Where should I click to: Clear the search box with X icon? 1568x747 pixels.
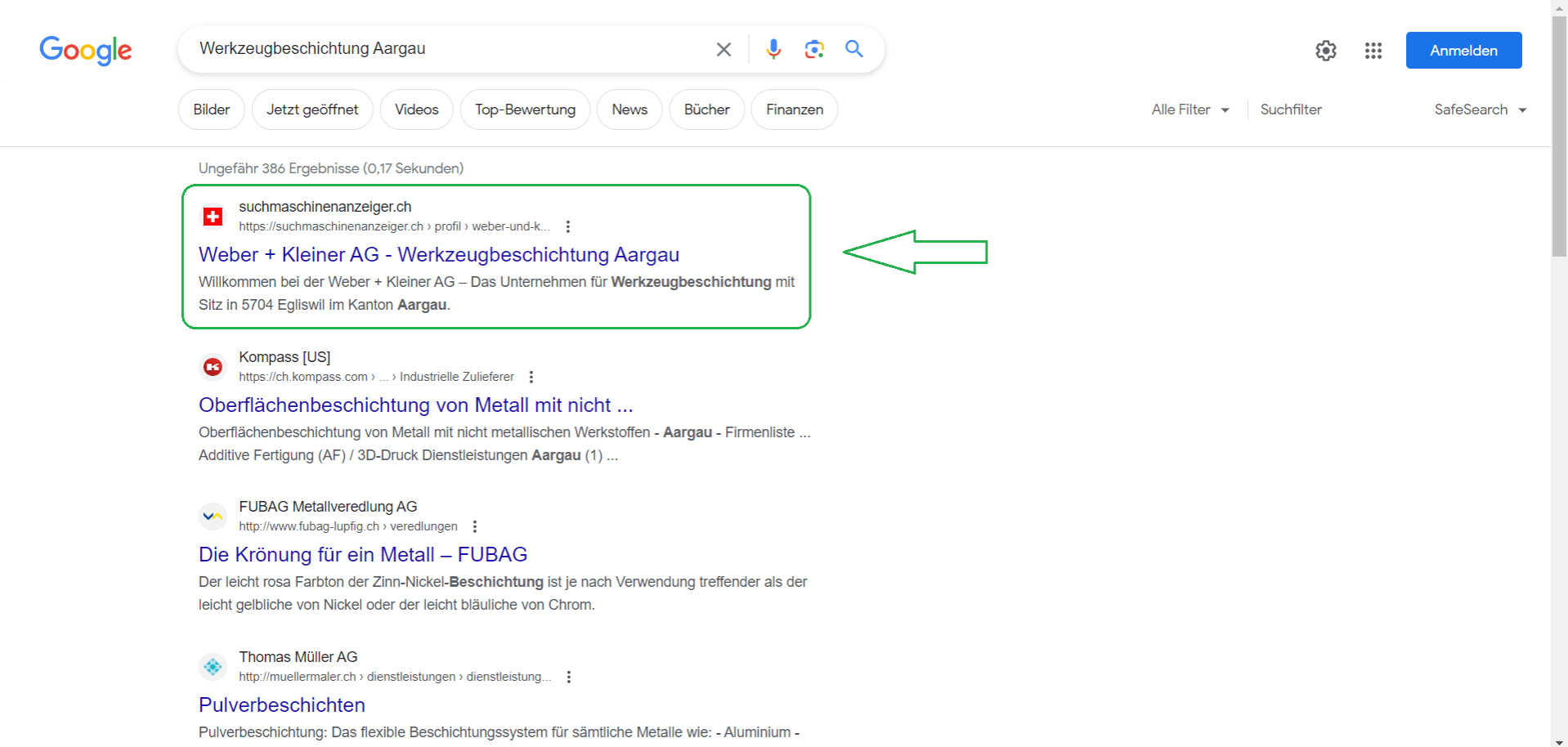[x=724, y=50]
